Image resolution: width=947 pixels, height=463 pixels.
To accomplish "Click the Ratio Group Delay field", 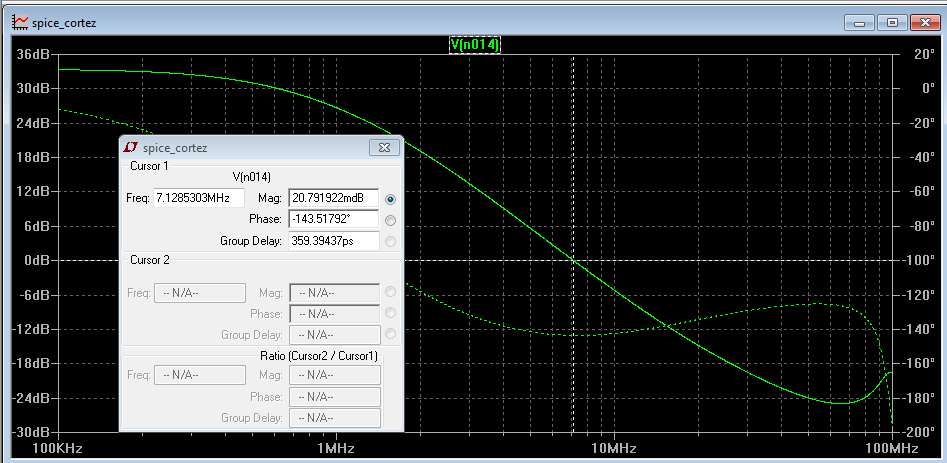I will (335, 418).
